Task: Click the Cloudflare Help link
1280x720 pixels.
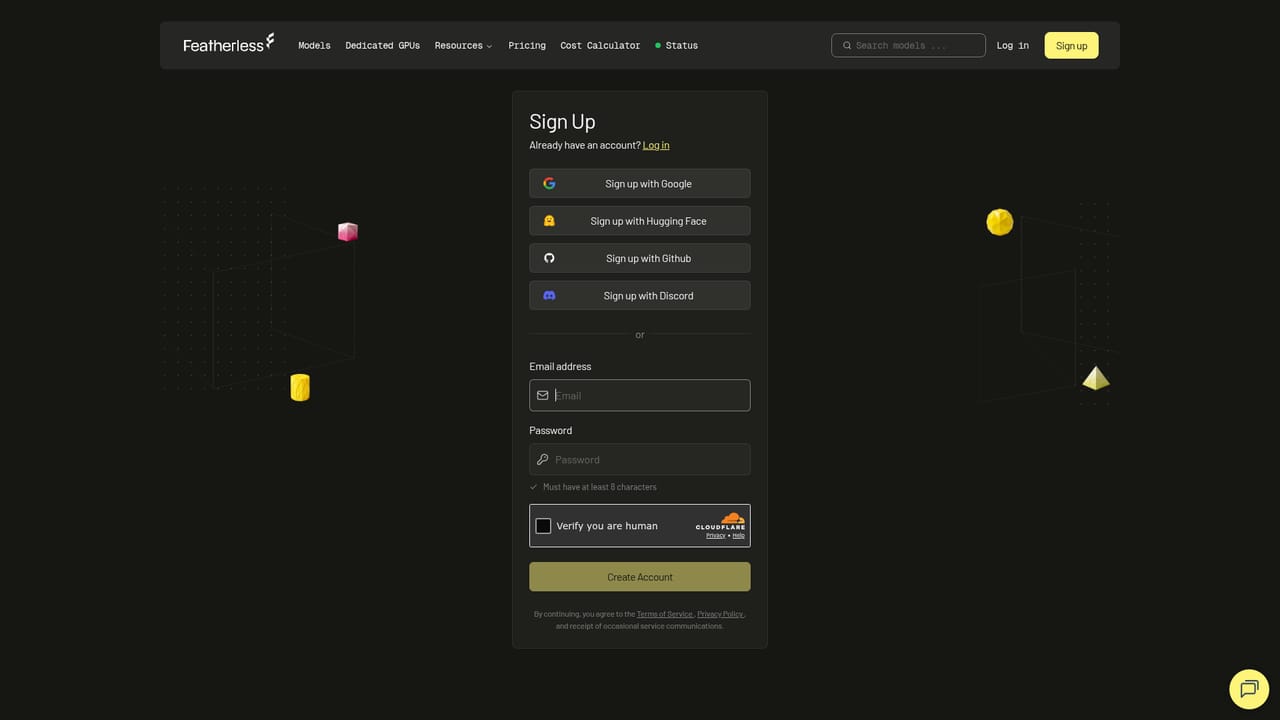Action: click(x=739, y=536)
